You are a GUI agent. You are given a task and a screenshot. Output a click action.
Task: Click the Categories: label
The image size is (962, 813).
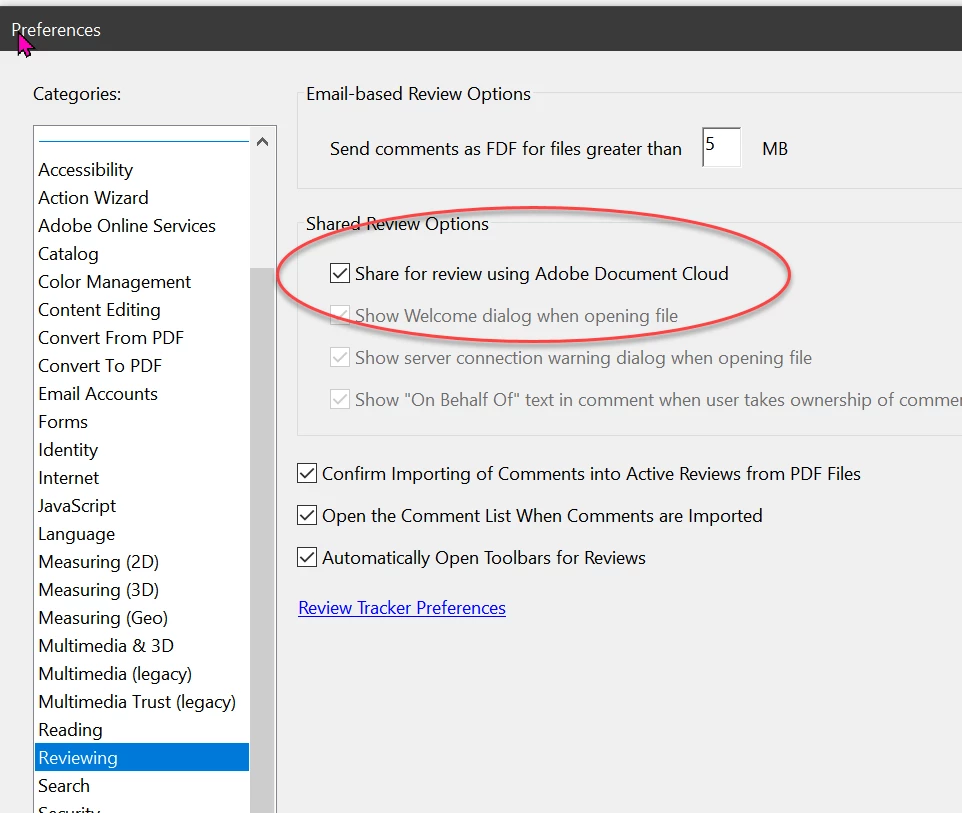pyautogui.click(x=77, y=94)
